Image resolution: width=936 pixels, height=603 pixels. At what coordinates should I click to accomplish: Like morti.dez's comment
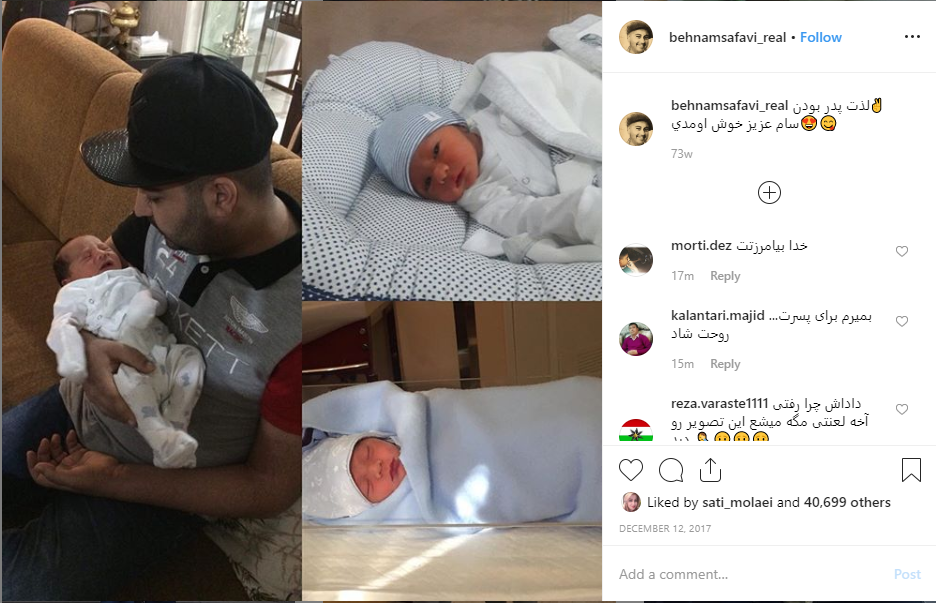(x=902, y=251)
